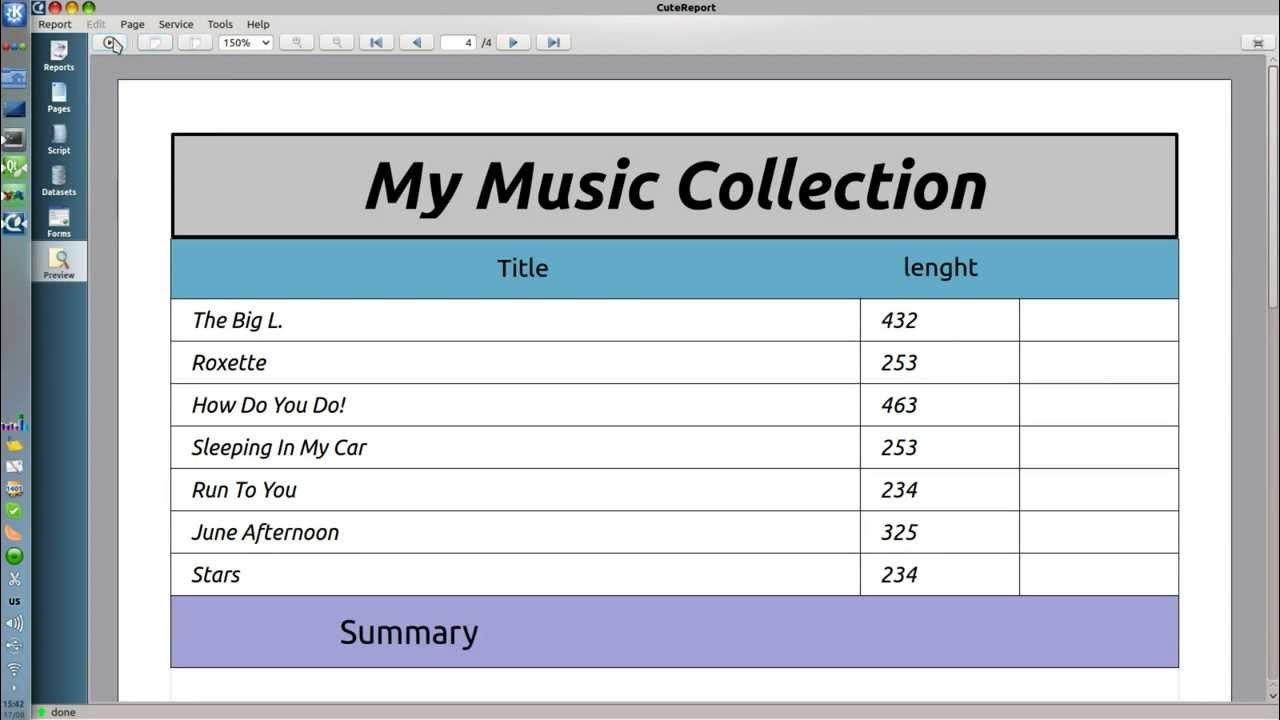Select the Preview section in sidebar
This screenshot has width=1280, height=720.
pyautogui.click(x=59, y=263)
